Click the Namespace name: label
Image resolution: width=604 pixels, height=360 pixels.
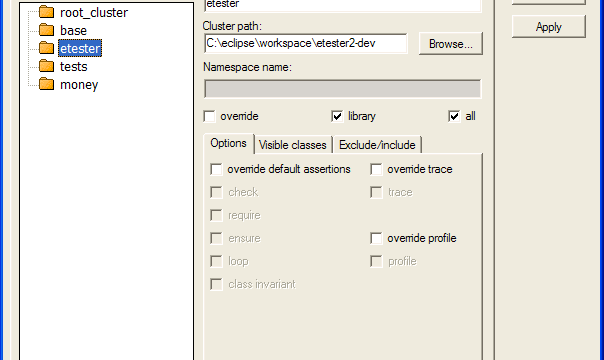(247, 67)
